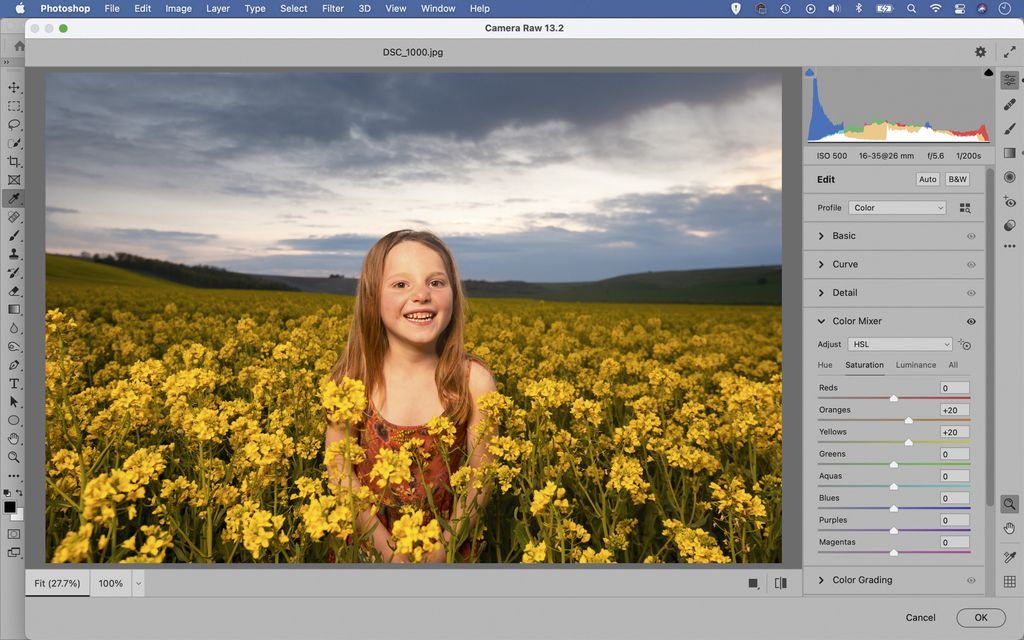Open the Adjust dropdown showing HSL
Viewport: 1024px width, 640px height.
899,344
